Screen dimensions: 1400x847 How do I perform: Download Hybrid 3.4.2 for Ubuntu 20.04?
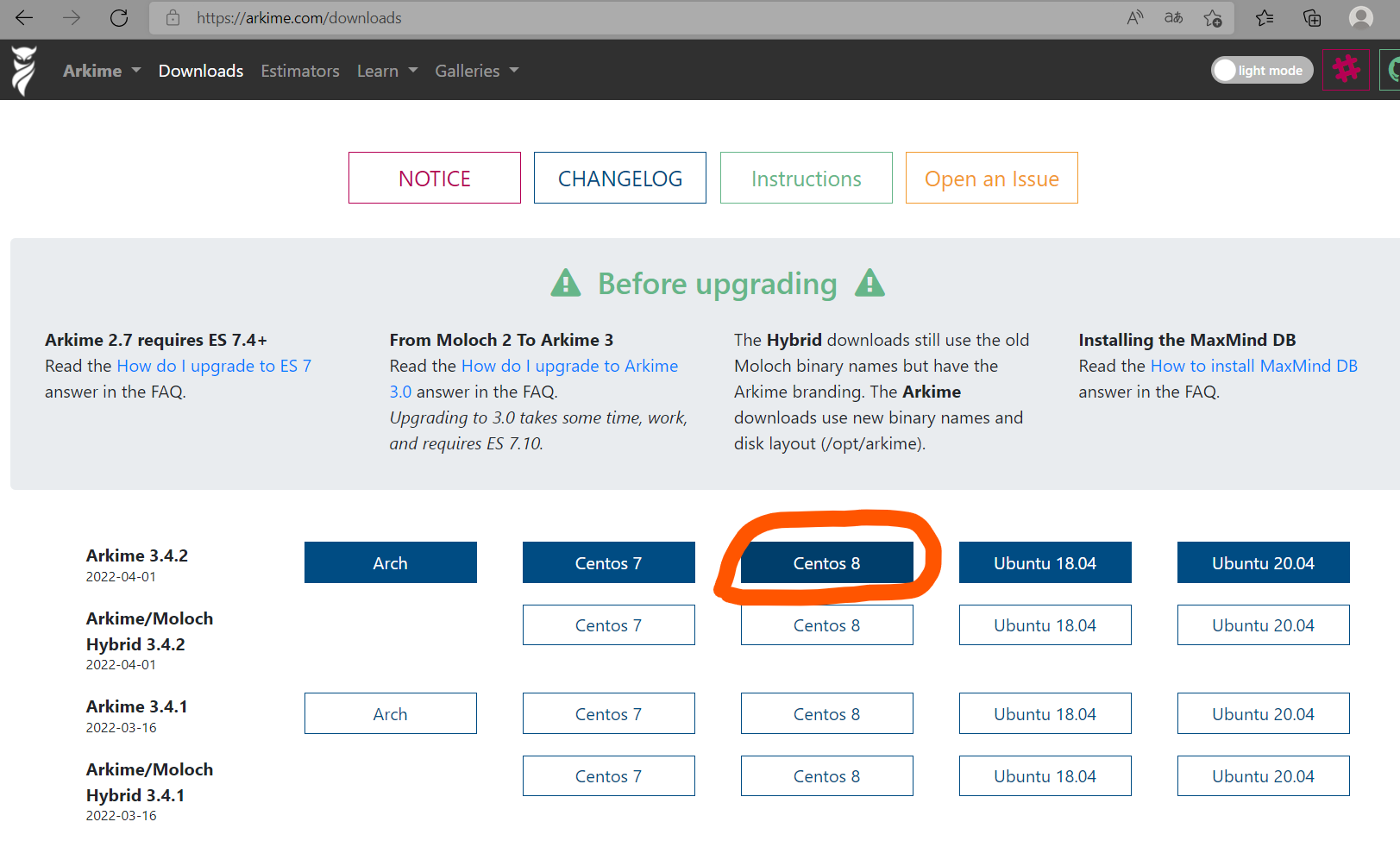(1264, 624)
